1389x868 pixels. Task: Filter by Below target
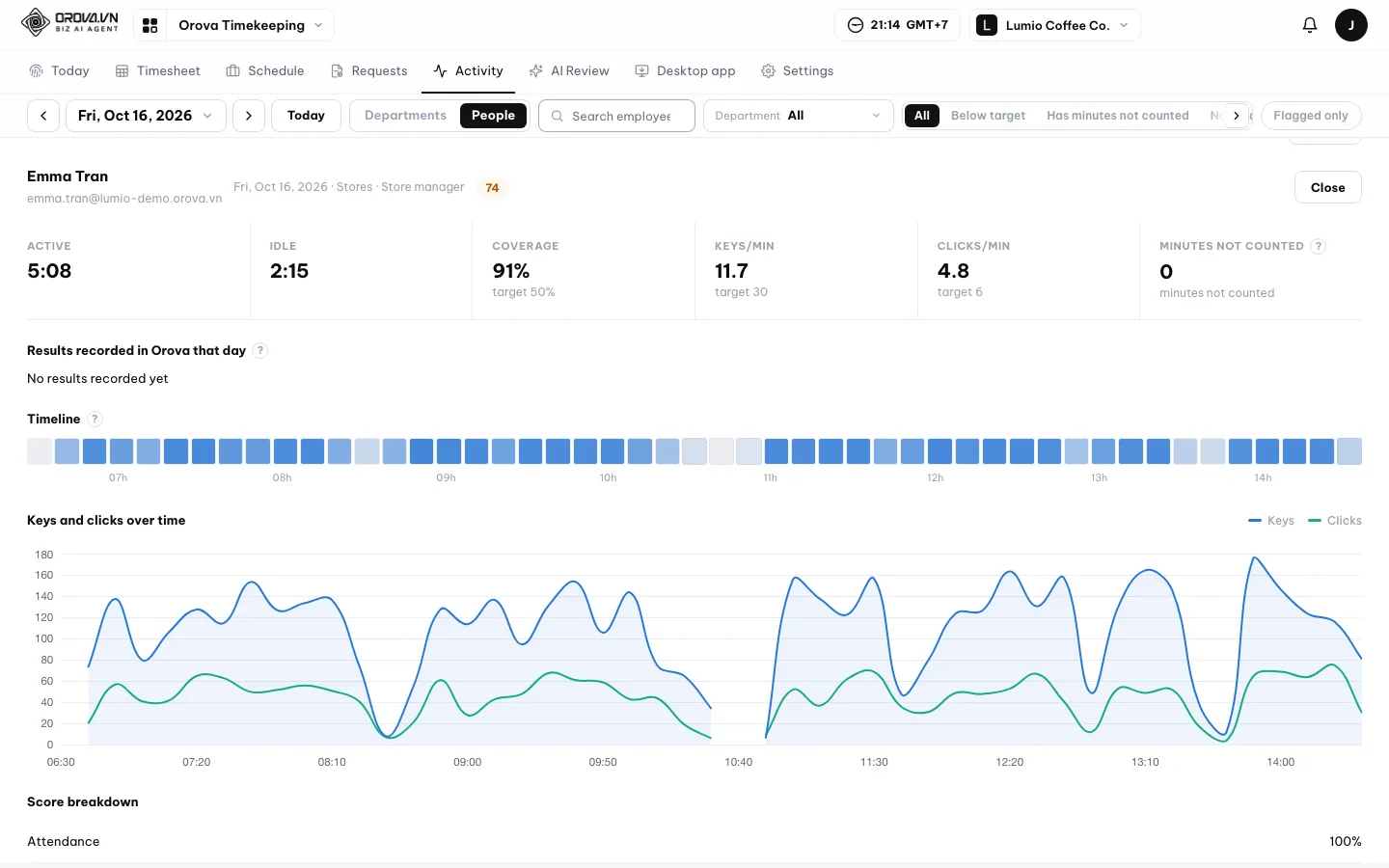[988, 116]
